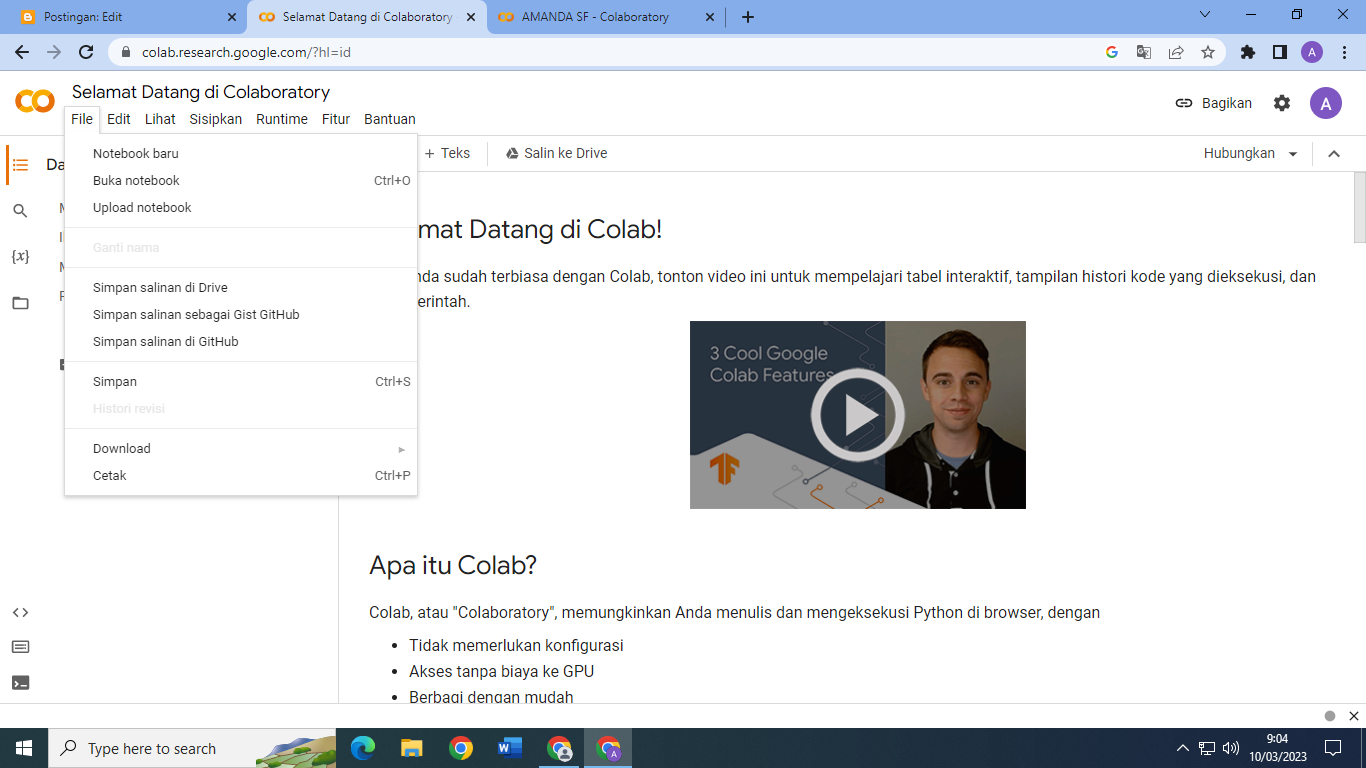Open the variables {x} panel icon
This screenshot has width=1366, height=768.
point(20,257)
